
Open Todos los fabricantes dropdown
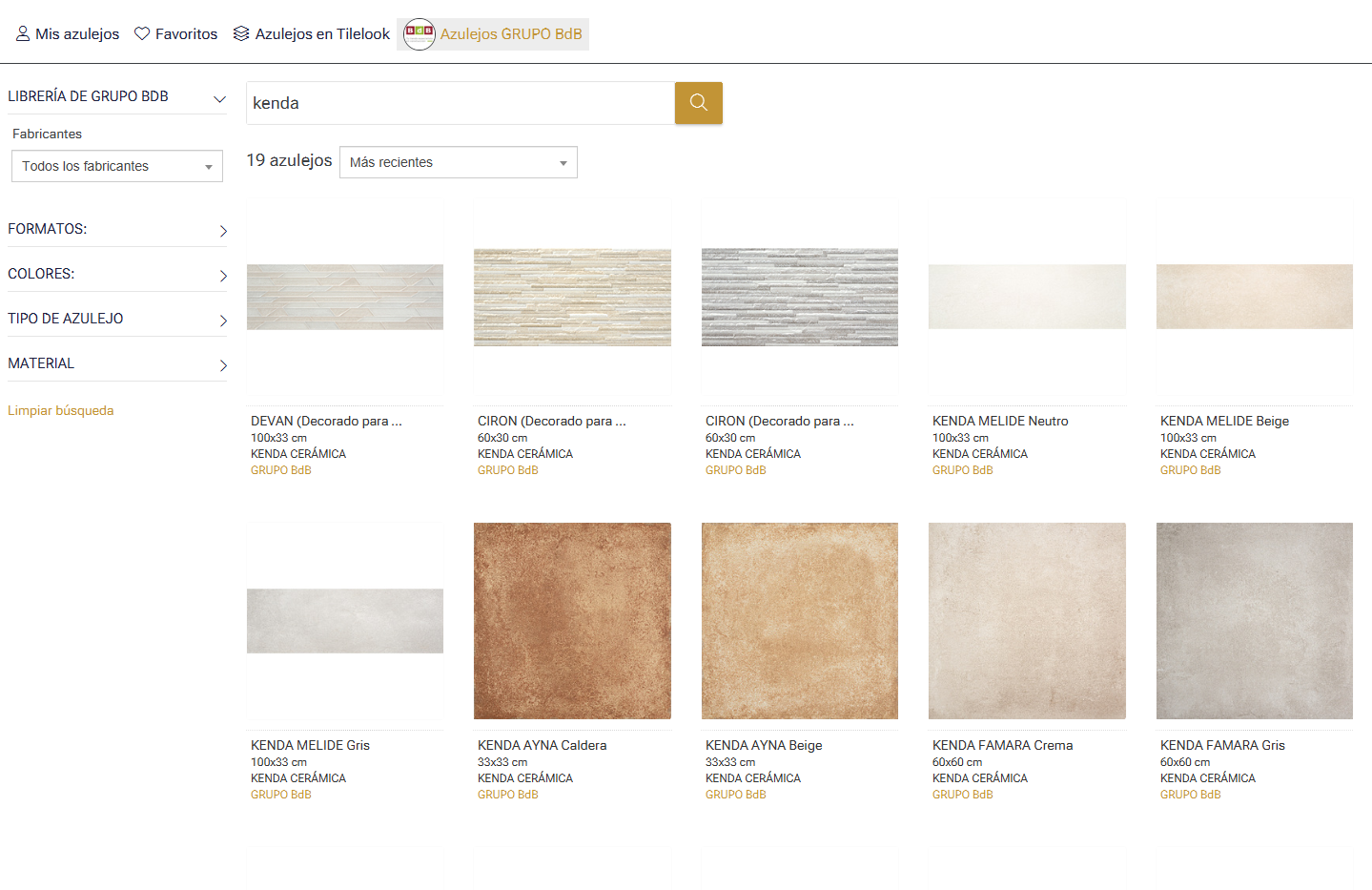pyautogui.click(x=117, y=166)
